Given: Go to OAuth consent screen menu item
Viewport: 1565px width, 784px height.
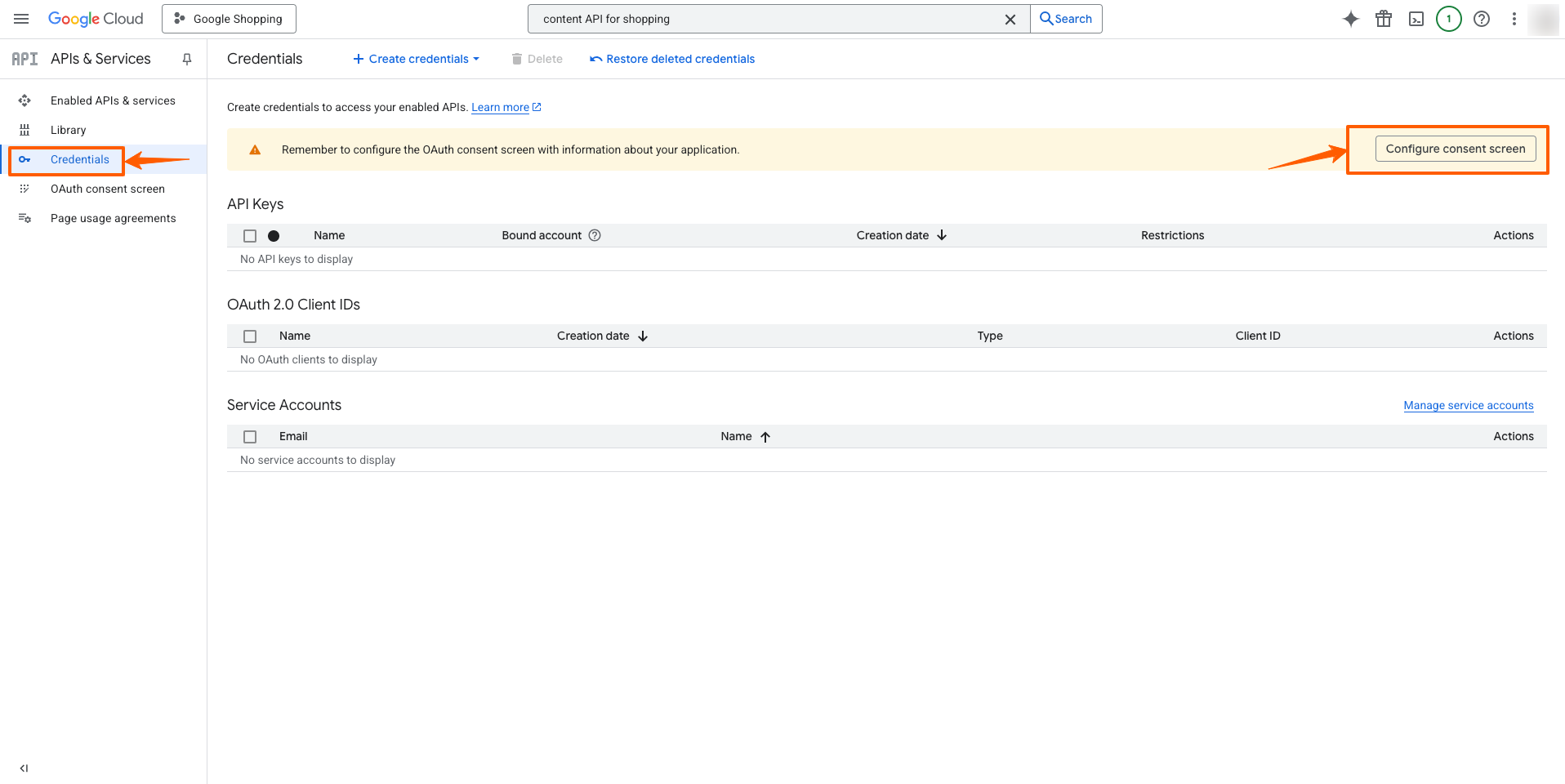Looking at the screenshot, I should click(x=107, y=189).
